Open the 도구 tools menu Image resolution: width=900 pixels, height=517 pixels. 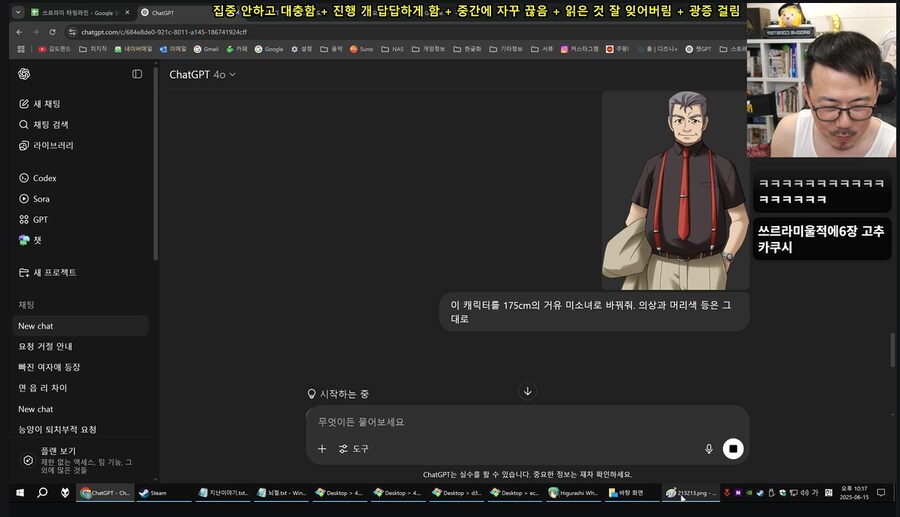(x=354, y=449)
